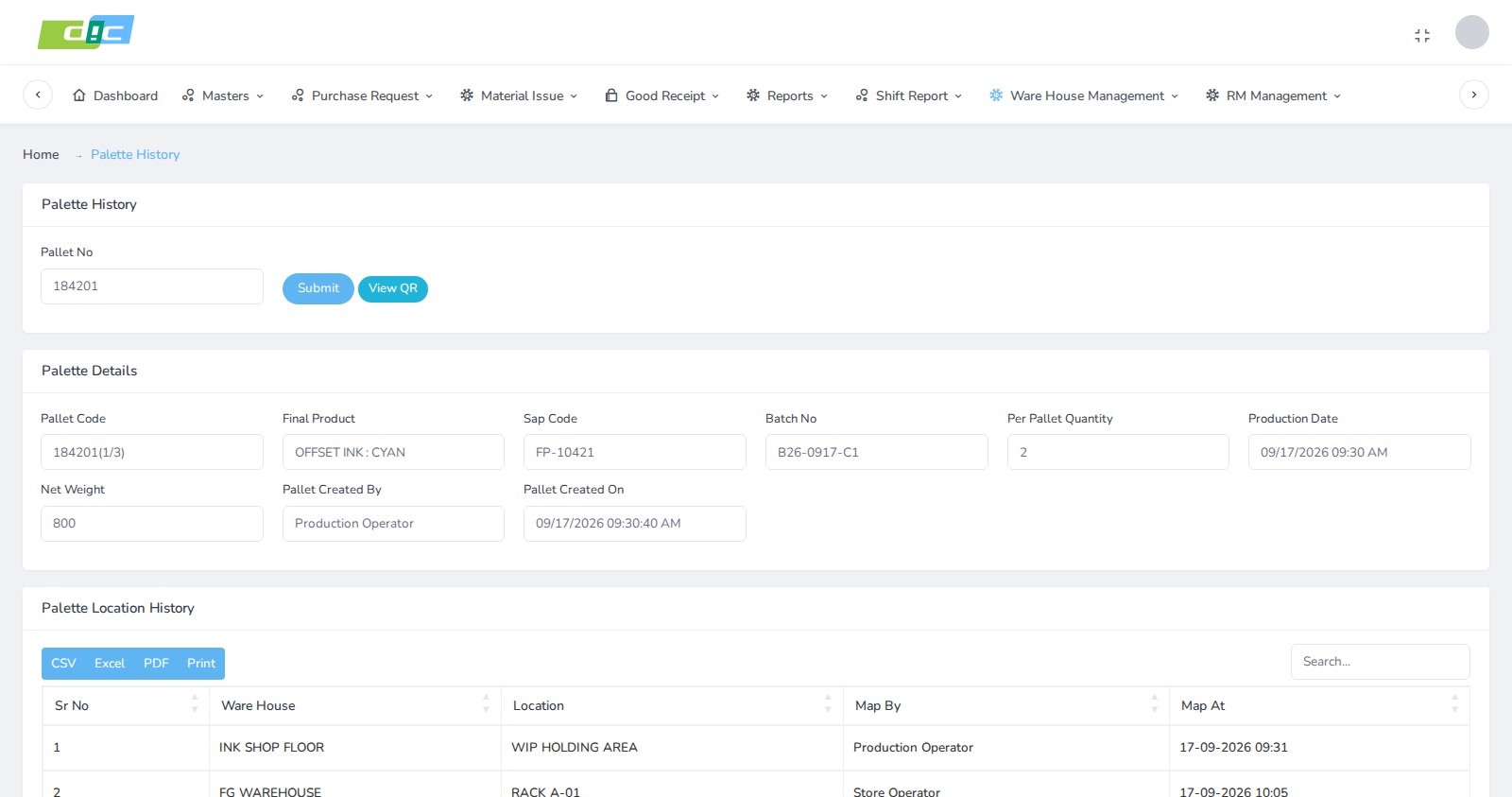Click the Masters menu icon
Viewport: 1512px width, 797px height.
(188, 95)
